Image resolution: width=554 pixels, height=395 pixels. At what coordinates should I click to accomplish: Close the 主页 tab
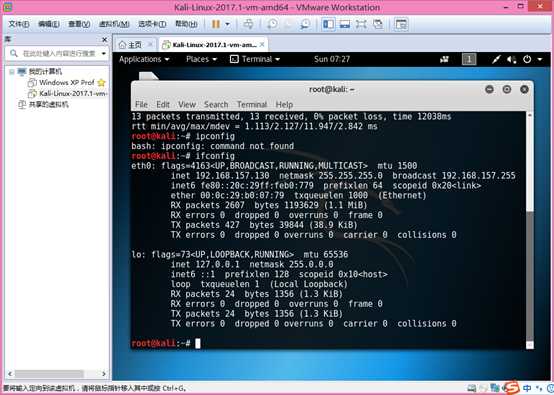[150, 45]
